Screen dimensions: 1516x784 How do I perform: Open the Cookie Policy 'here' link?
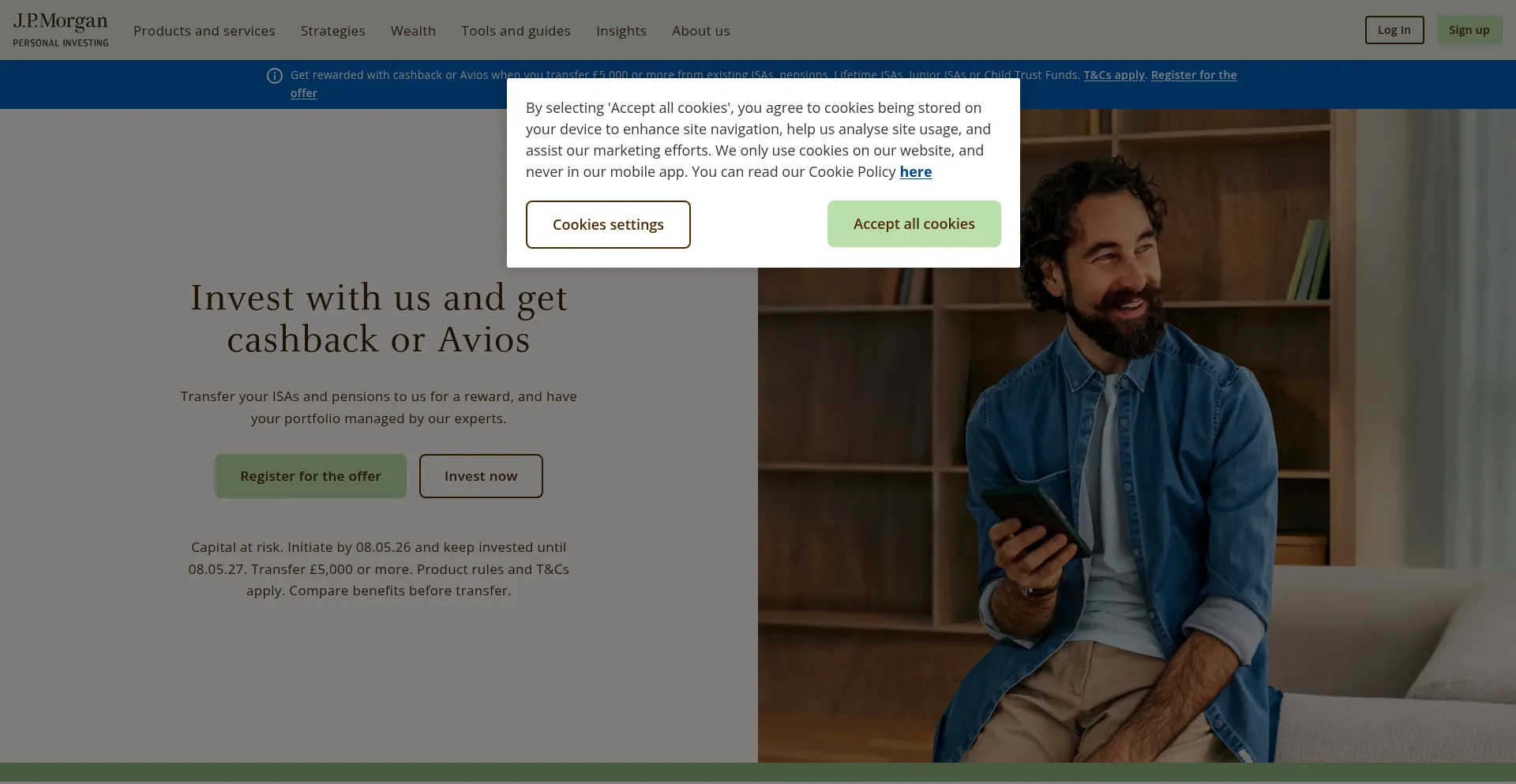pyautogui.click(x=916, y=172)
